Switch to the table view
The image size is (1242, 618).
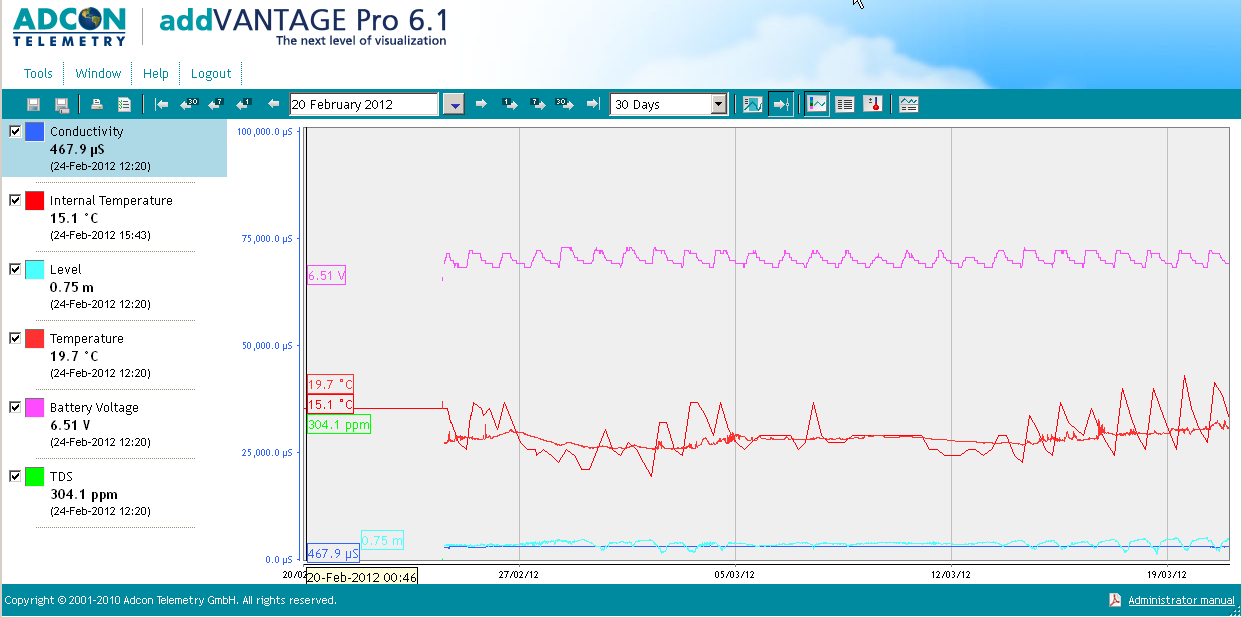point(845,104)
